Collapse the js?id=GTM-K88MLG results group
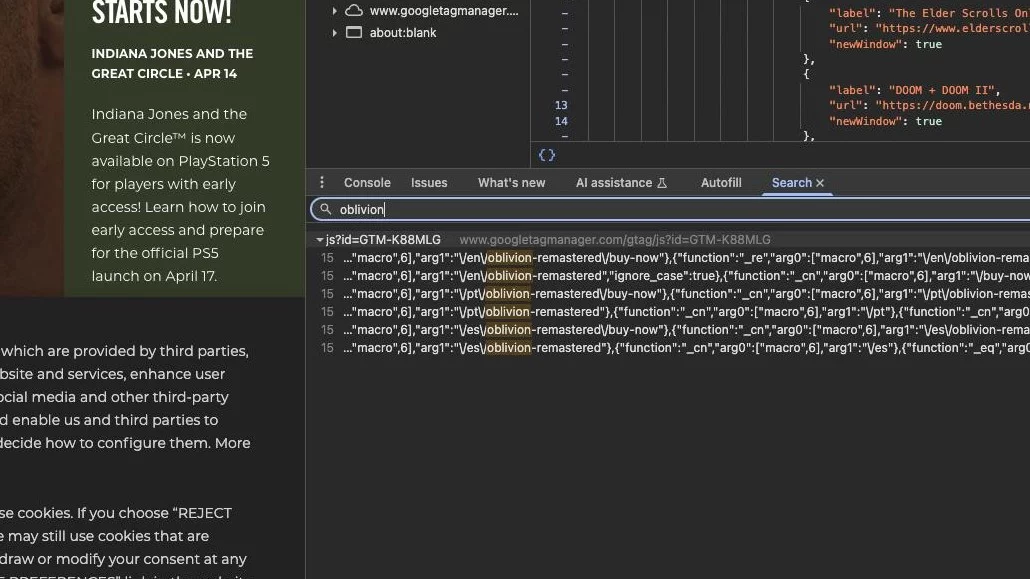 (x=319, y=240)
